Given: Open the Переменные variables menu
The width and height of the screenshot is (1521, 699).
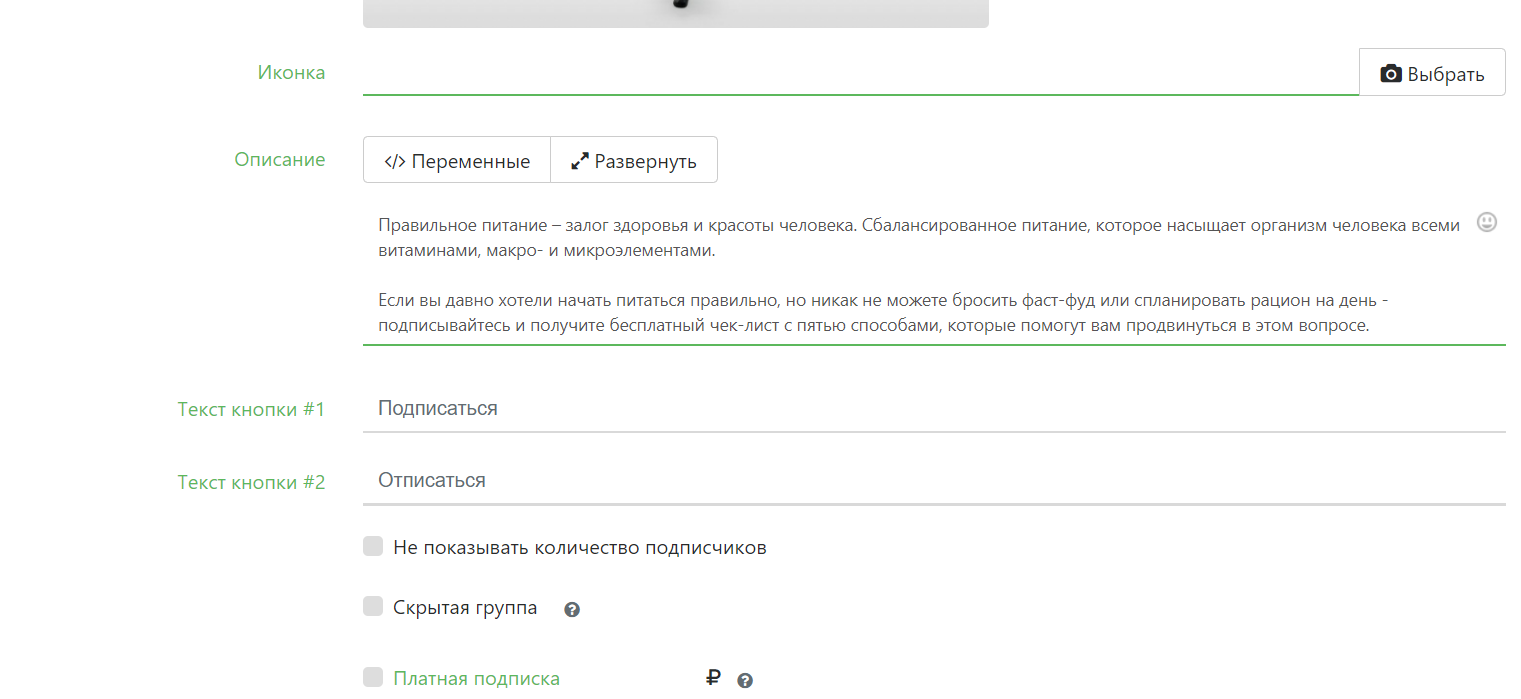Looking at the screenshot, I should coord(457,161).
